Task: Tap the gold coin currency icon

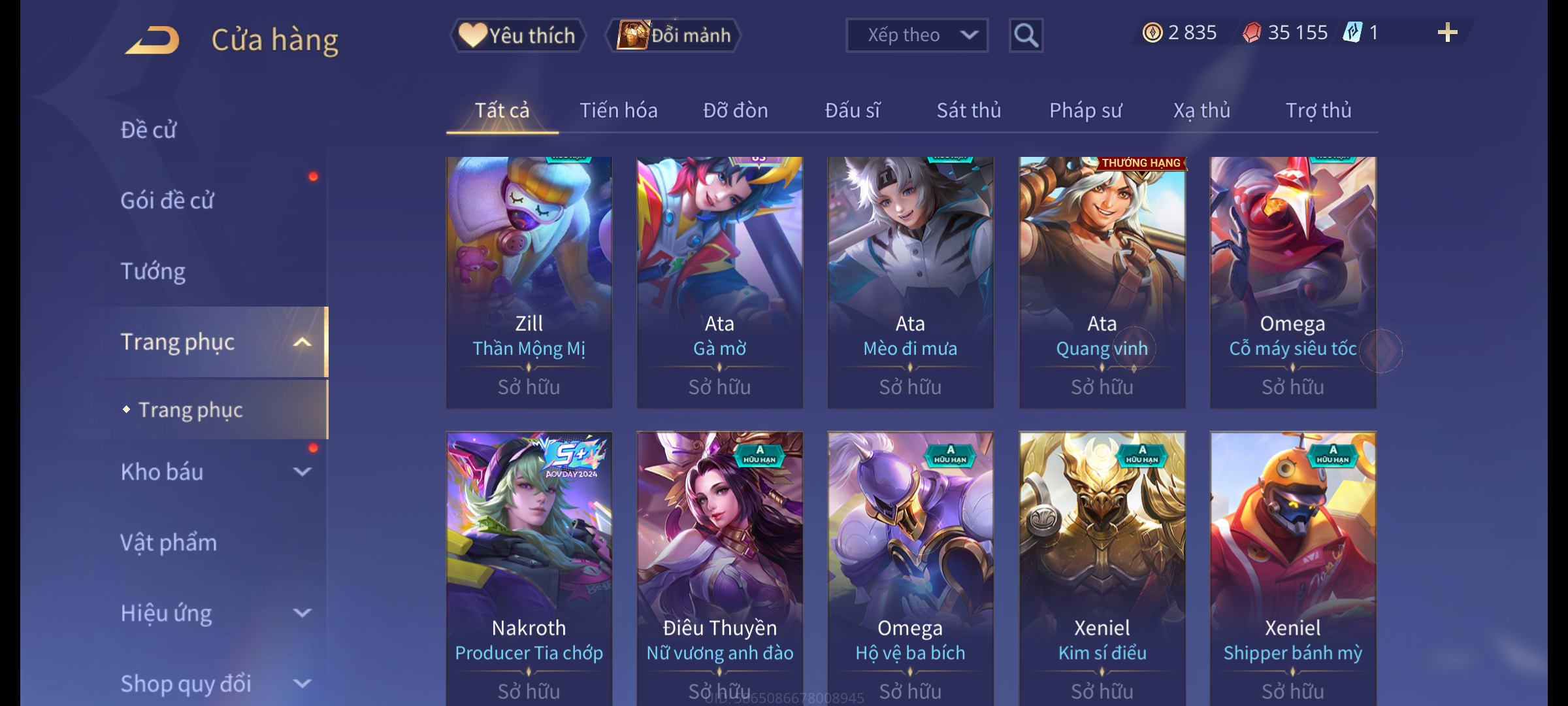Action: (1152, 33)
